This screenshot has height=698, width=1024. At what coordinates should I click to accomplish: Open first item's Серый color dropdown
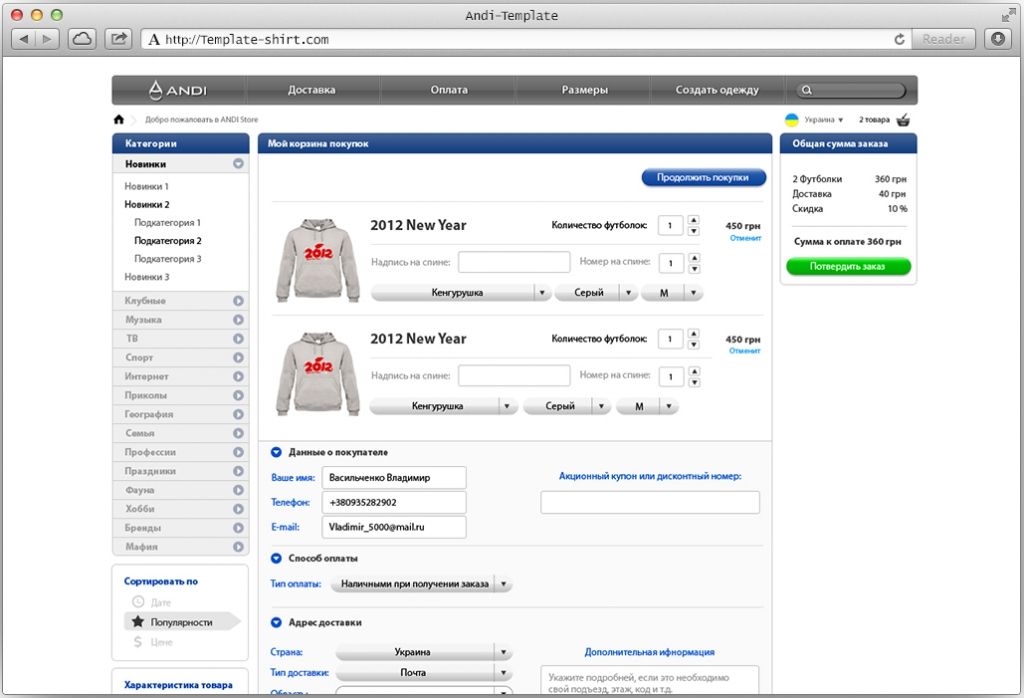[x=596, y=293]
